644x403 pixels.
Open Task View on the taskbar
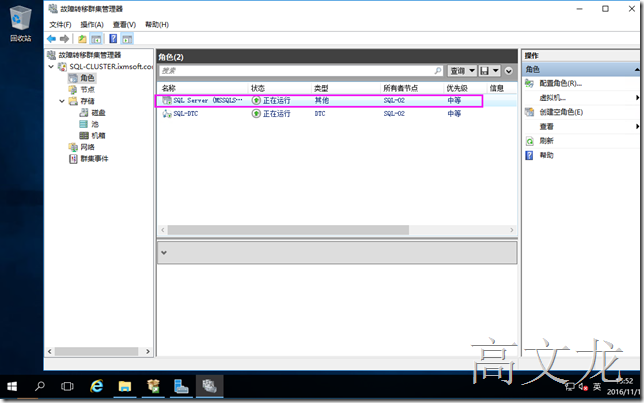click(67, 386)
